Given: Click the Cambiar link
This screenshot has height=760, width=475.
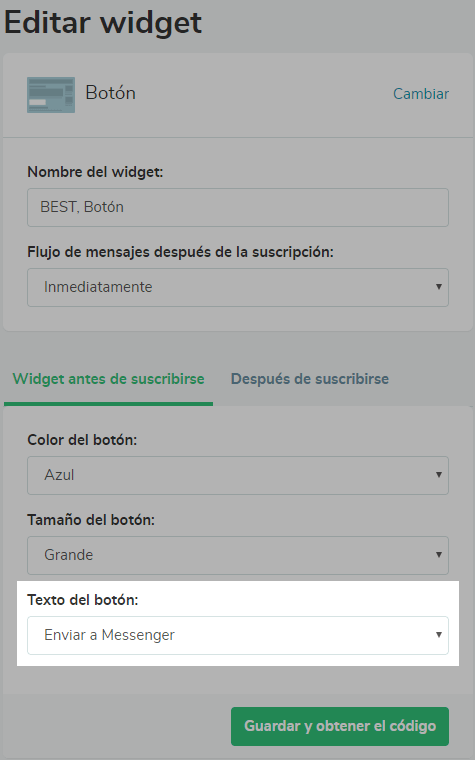Looking at the screenshot, I should coord(421,94).
